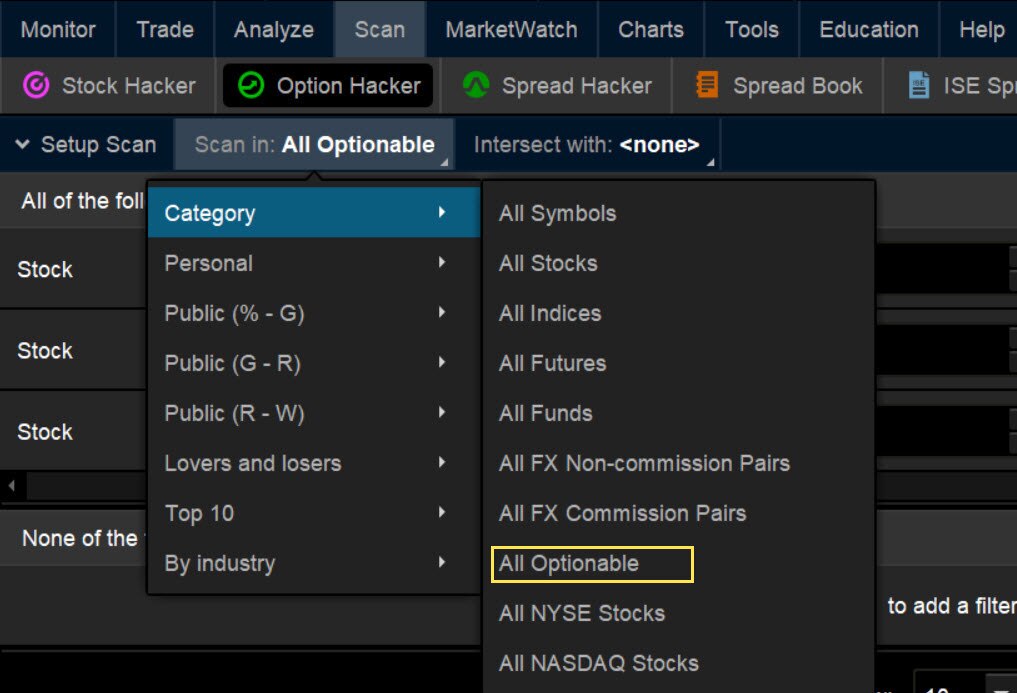Open the Help tab
This screenshot has width=1017, height=693.
click(x=981, y=29)
